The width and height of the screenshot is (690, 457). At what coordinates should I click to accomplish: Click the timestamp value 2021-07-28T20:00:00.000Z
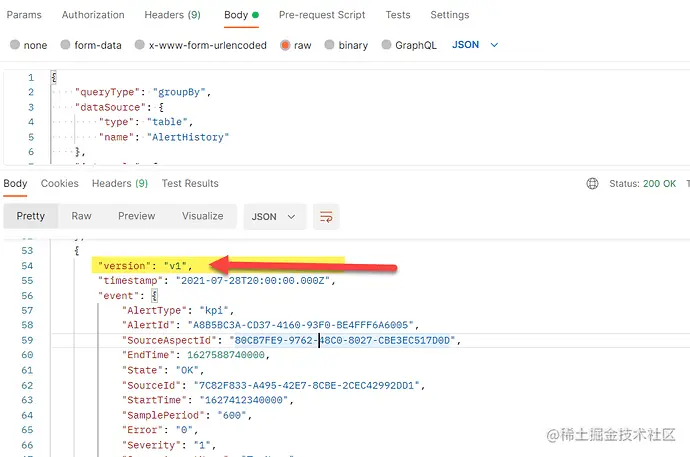click(253, 281)
